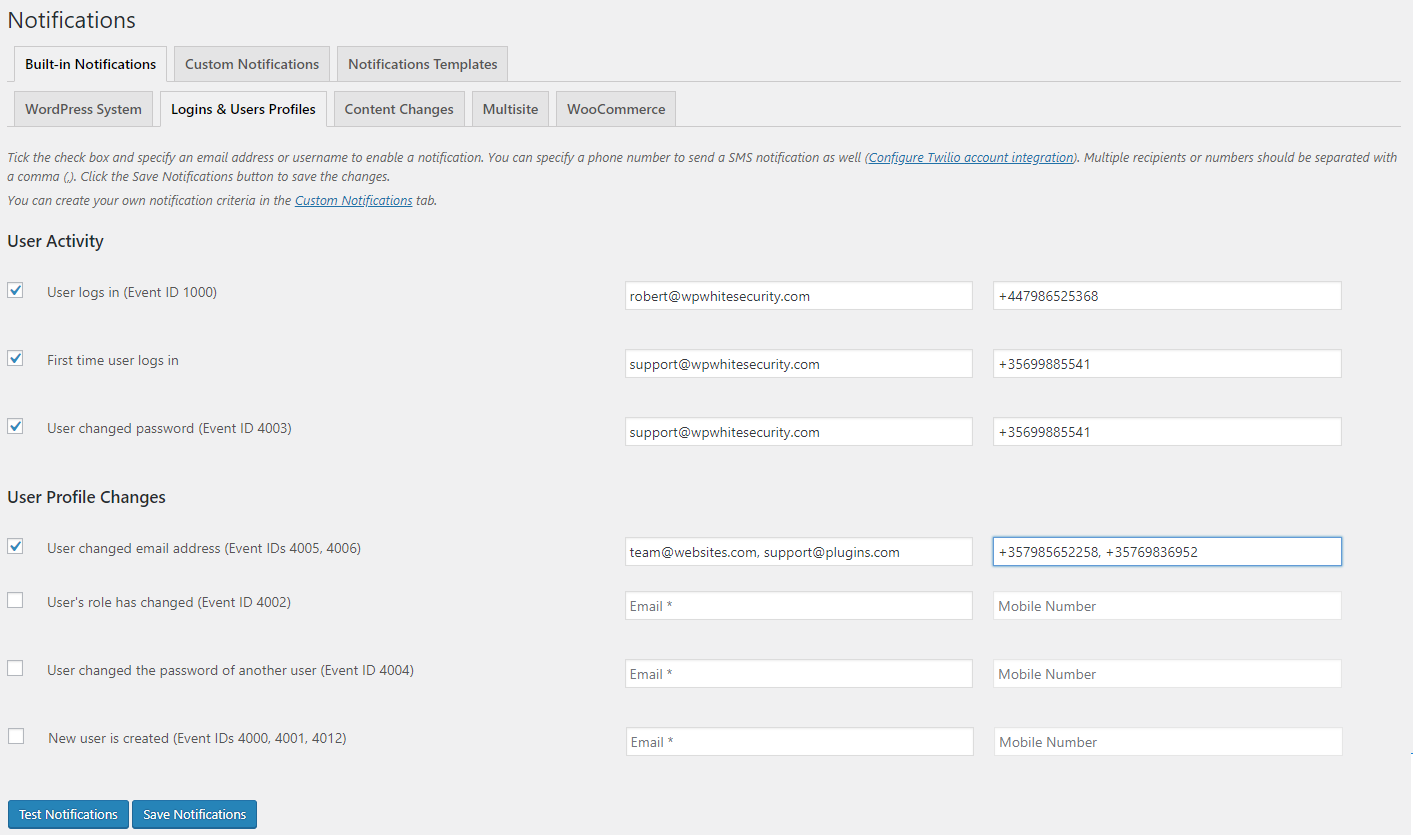The image size is (1413, 835).
Task: Uncheck User changed password notification checkbox
Action: pos(15,426)
